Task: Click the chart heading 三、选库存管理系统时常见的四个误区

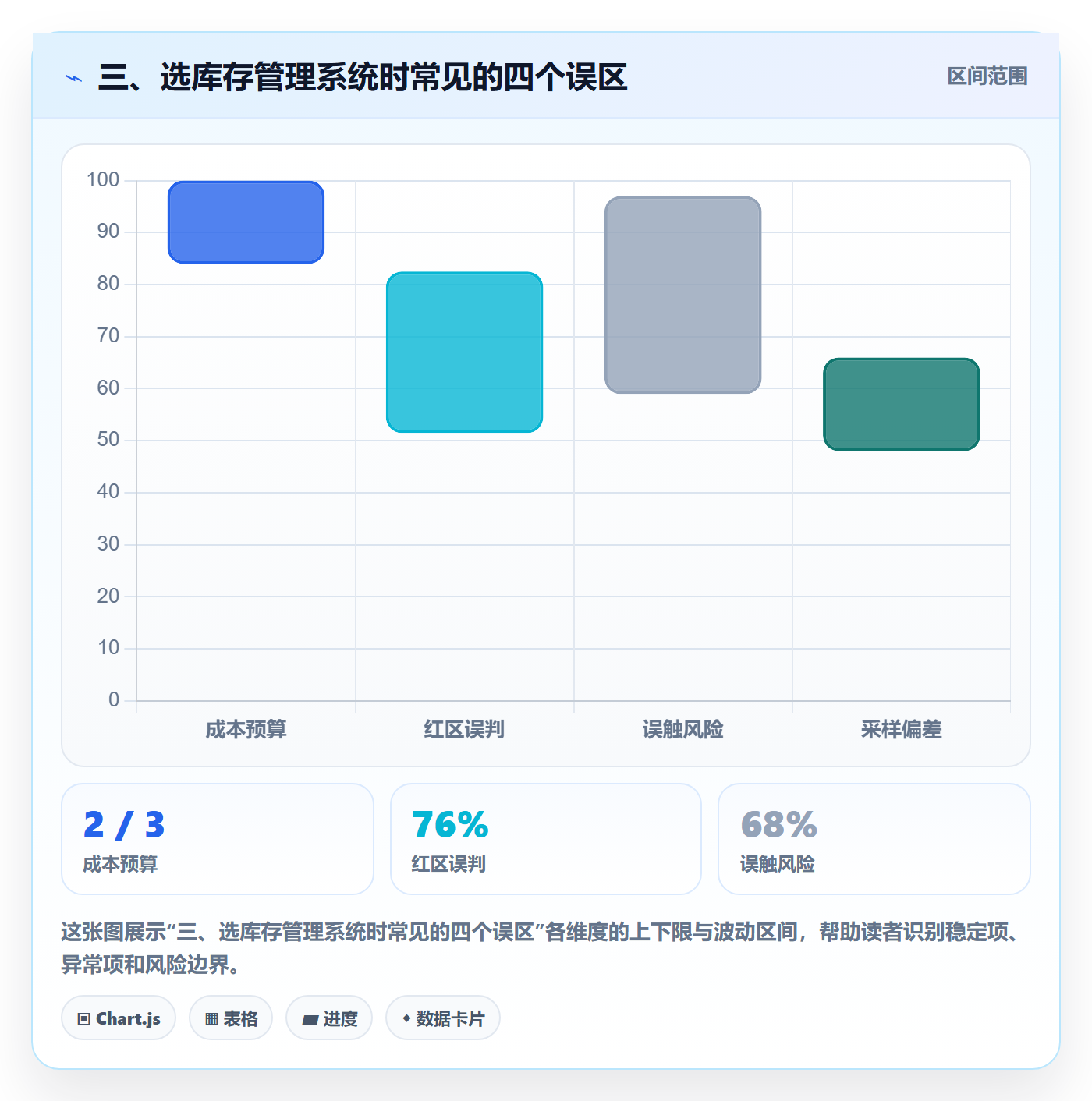Action: tap(363, 77)
